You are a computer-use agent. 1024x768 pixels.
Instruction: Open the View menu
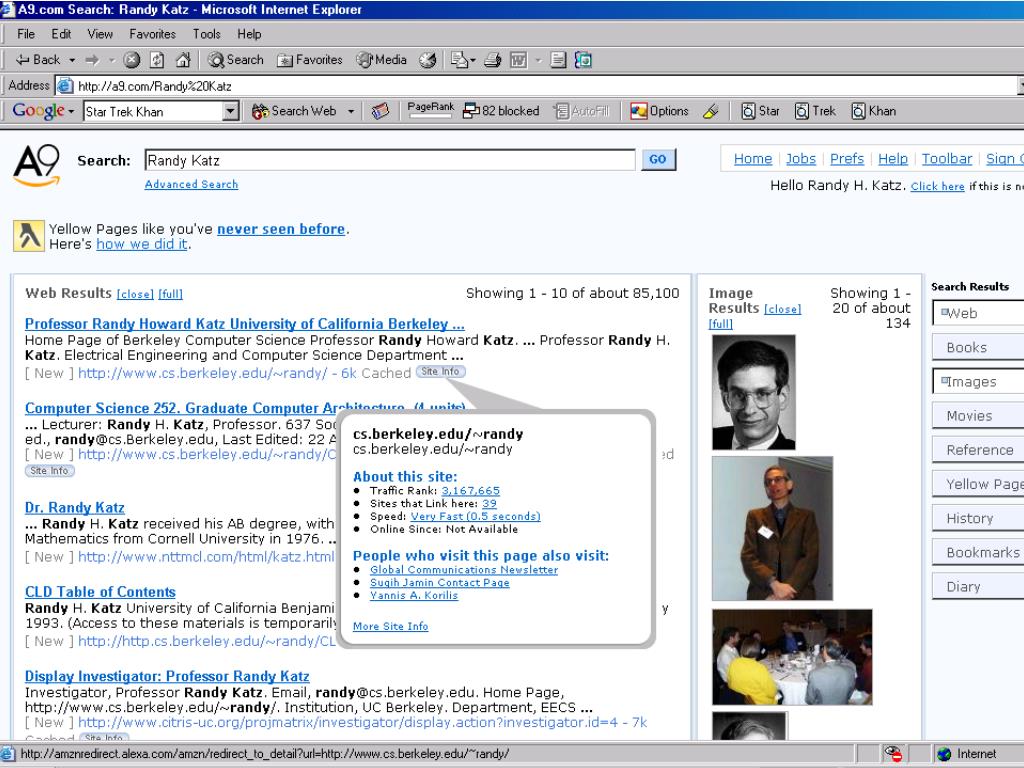click(x=100, y=34)
